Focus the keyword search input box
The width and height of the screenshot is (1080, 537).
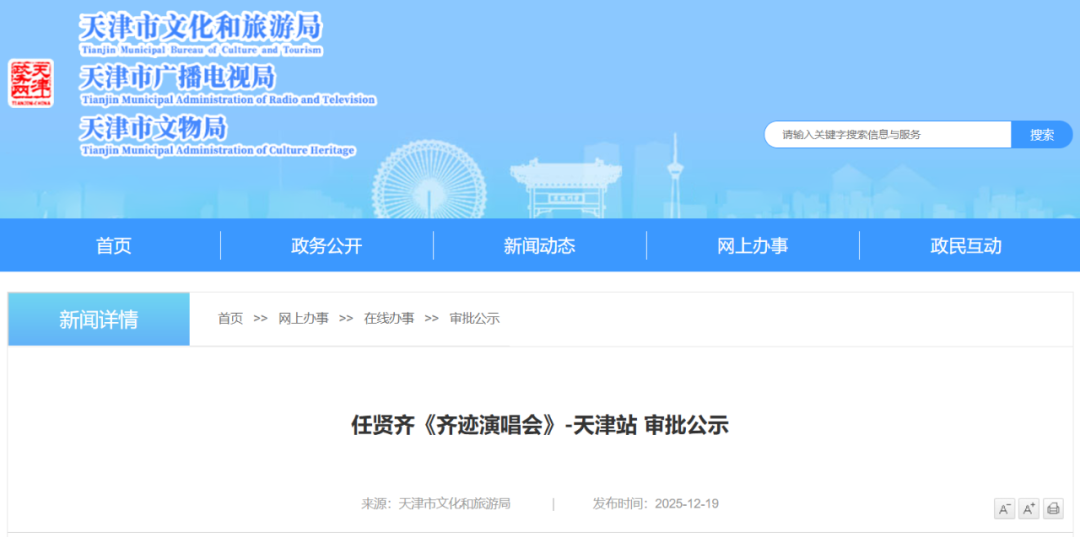tap(888, 135)
